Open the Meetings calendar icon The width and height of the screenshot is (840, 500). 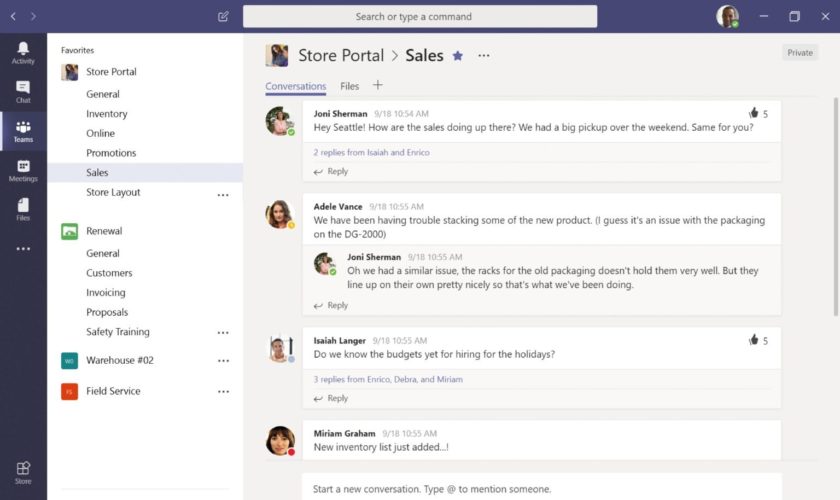(23, 170)
